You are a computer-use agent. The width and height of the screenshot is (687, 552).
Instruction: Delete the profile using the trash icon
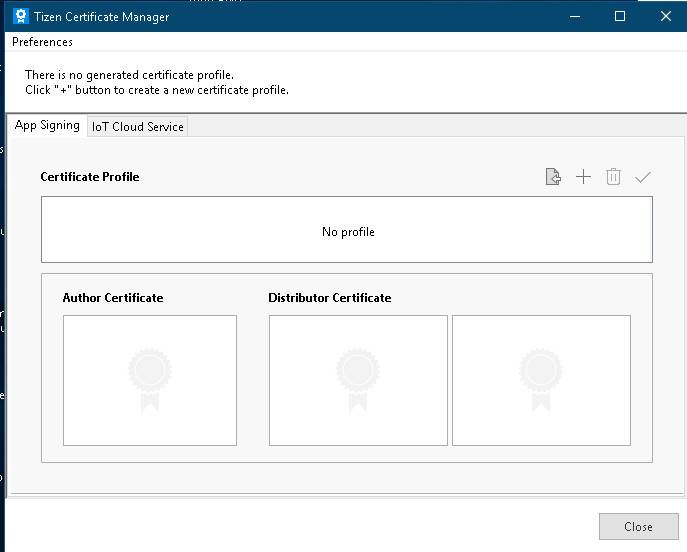pos(613,177)
